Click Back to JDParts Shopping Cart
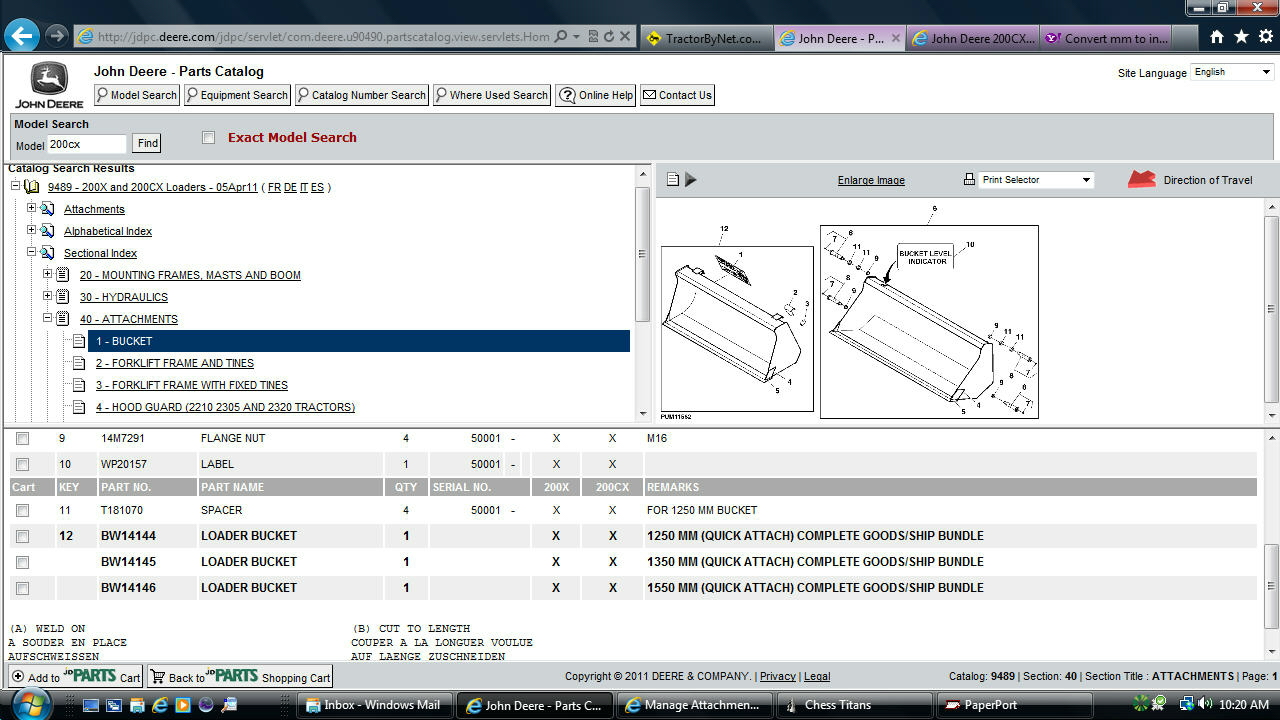Viewport: 1280px width, 720px height. pos(240,677)
